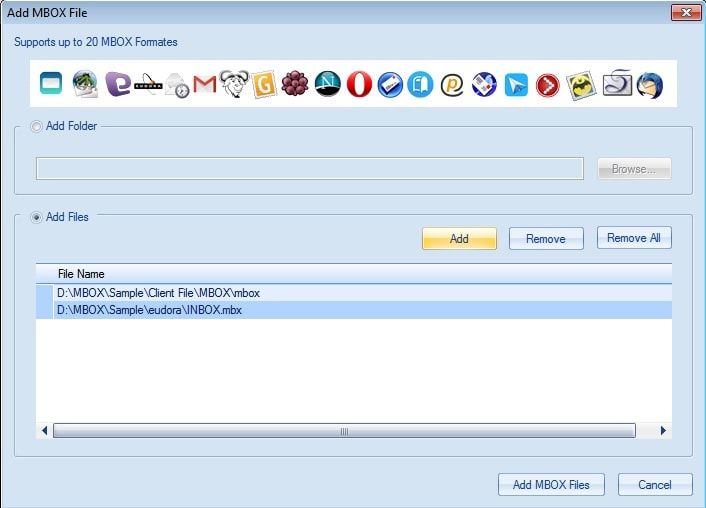Select the Add Files radio button
706x508 pixels.
[36, 218]
